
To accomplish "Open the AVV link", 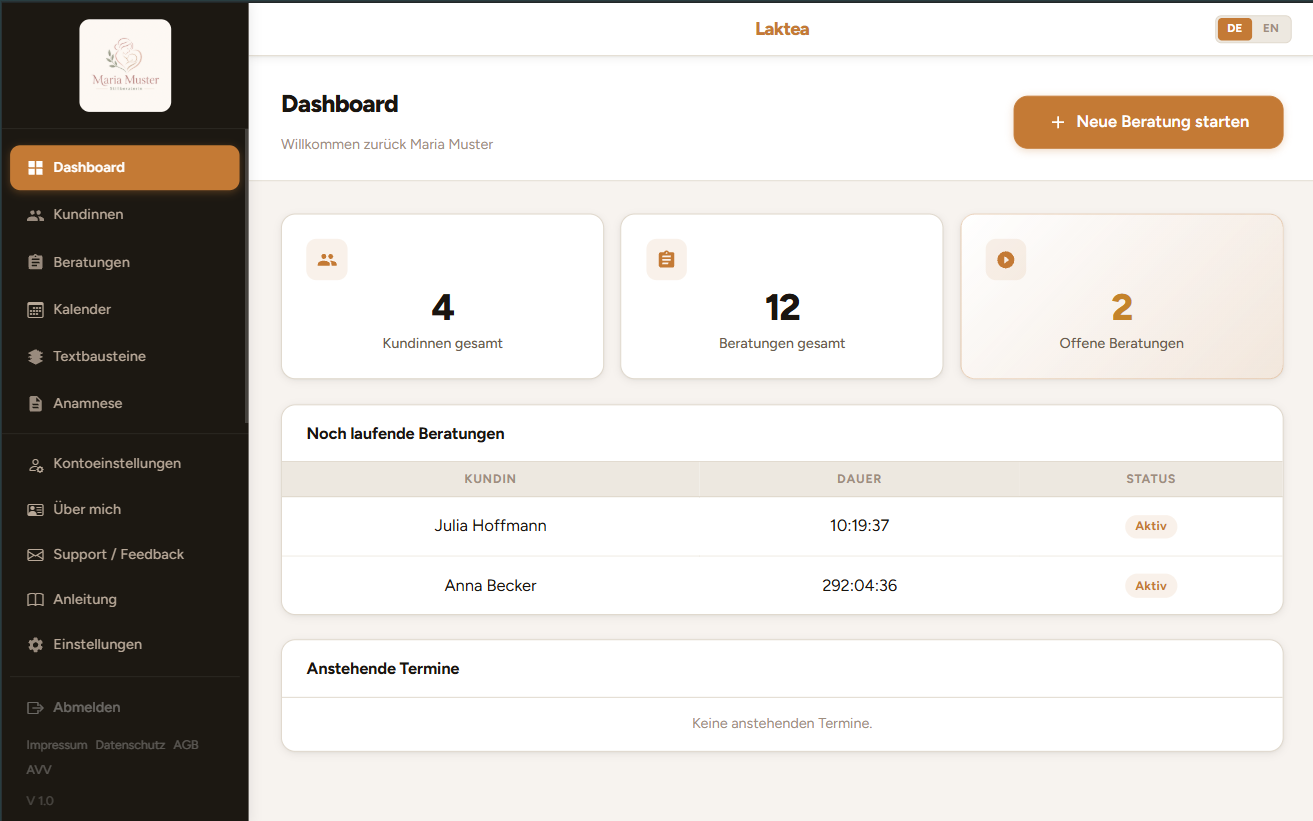I will 39,770.
